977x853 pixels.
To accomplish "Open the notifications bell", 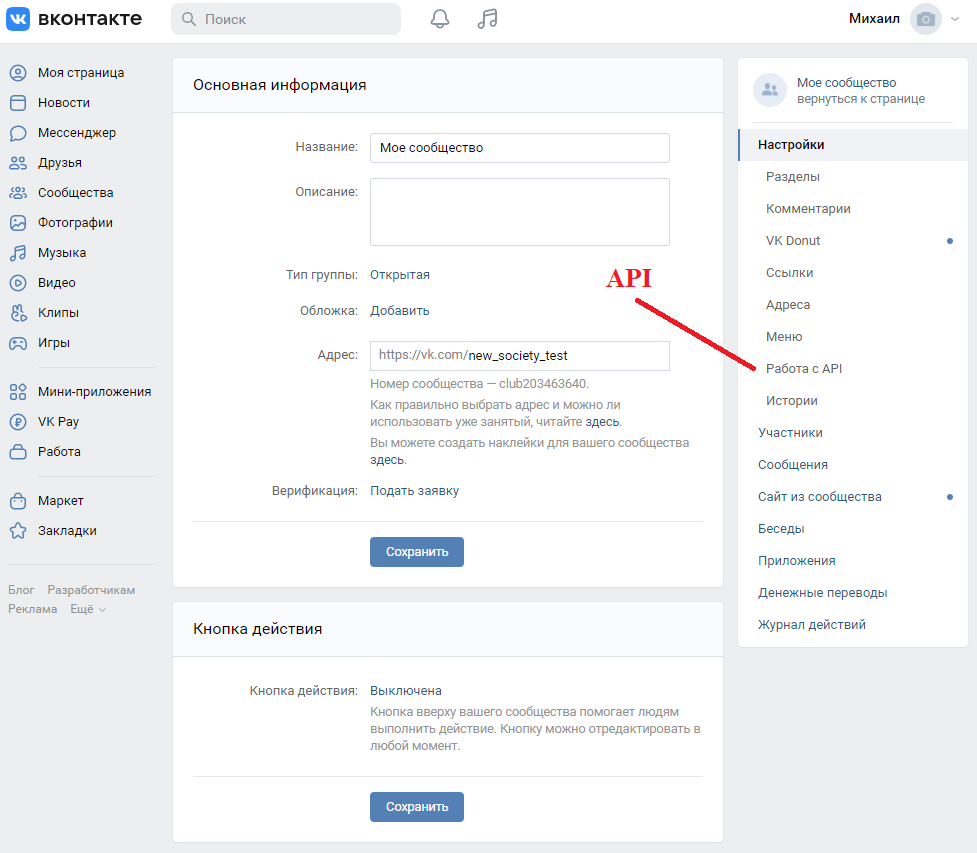I will pyautogui.click(x=440, y=19).
